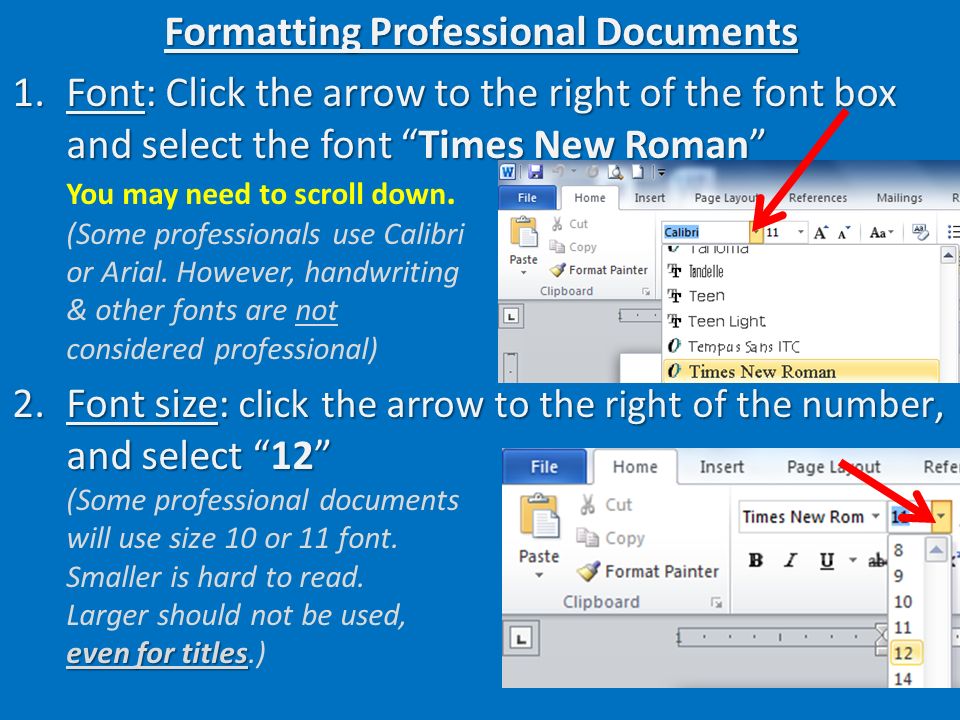The width and height of the screenshot is (960, 720).
Task: Click the New blank document icon in upper Word screenshot
Action: 638,172
